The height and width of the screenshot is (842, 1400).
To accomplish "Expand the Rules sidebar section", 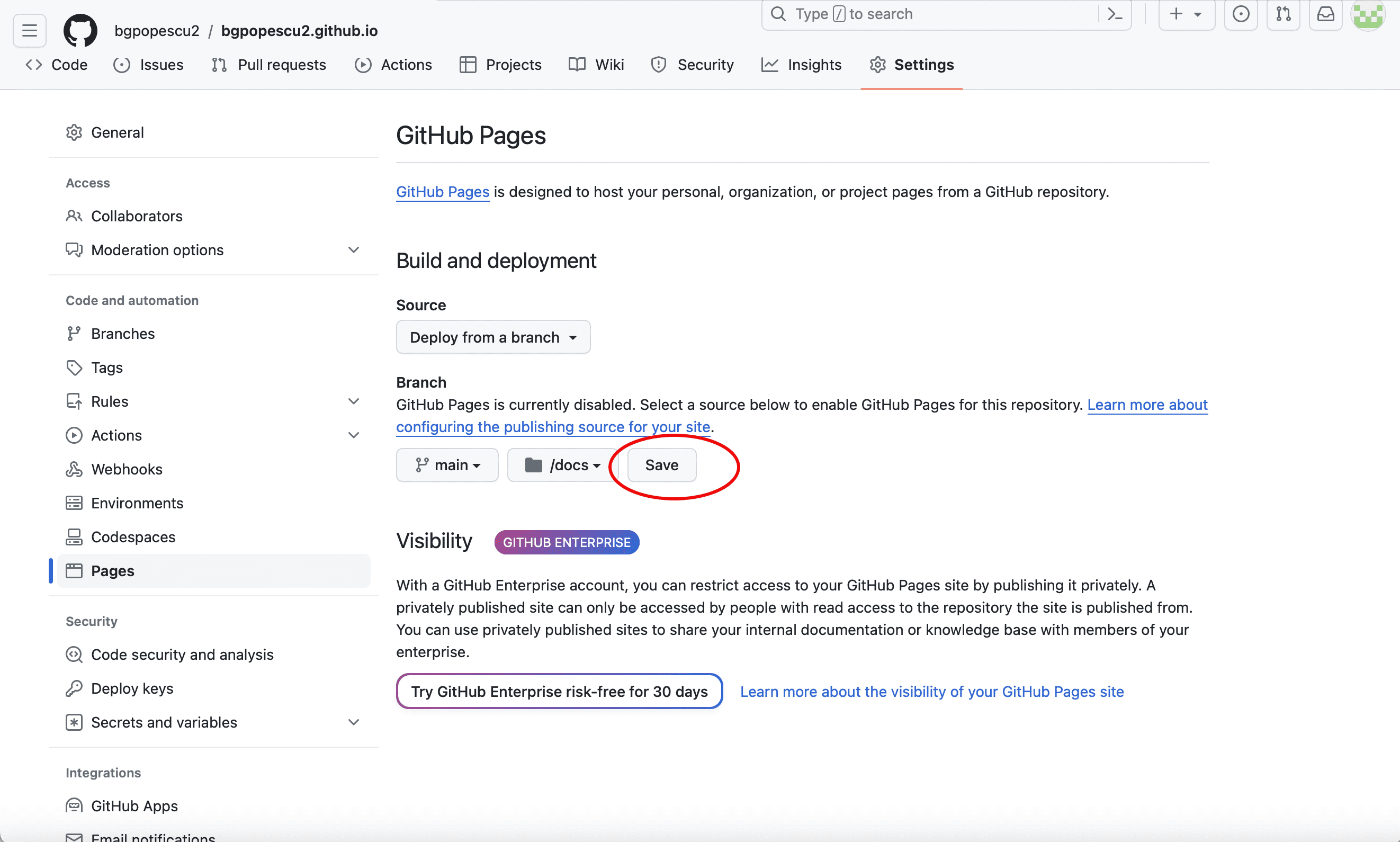I will click(x=353, y=402).
